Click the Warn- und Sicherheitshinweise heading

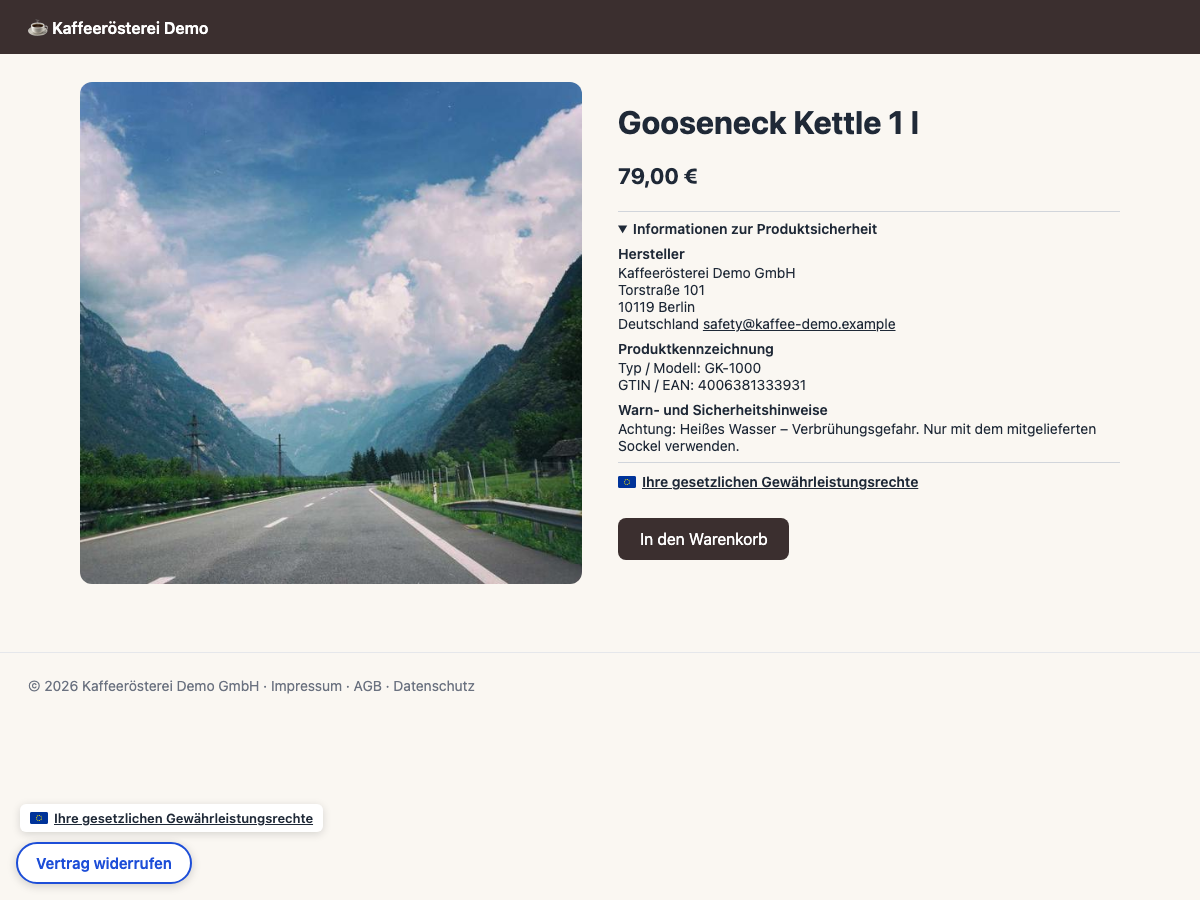723,410
